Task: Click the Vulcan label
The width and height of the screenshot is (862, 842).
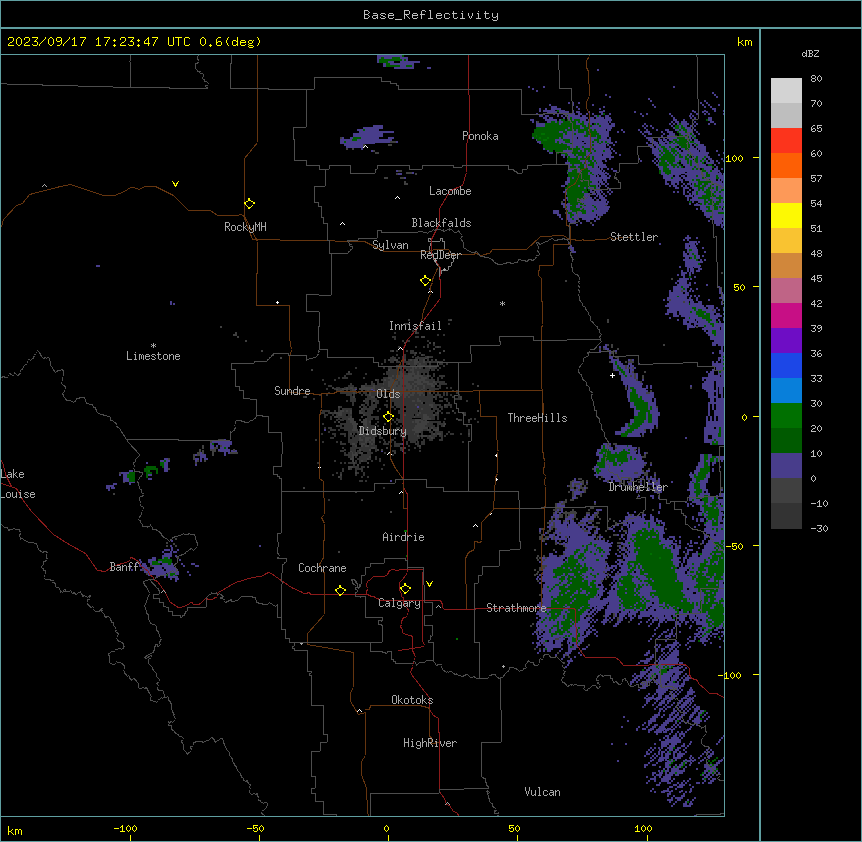Action: tap(542, 792)
